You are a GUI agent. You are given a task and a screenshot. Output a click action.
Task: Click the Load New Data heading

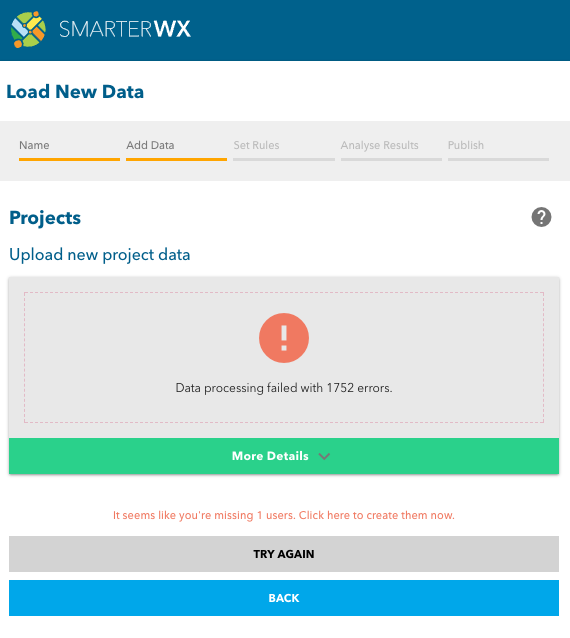(x=75, y=92)
